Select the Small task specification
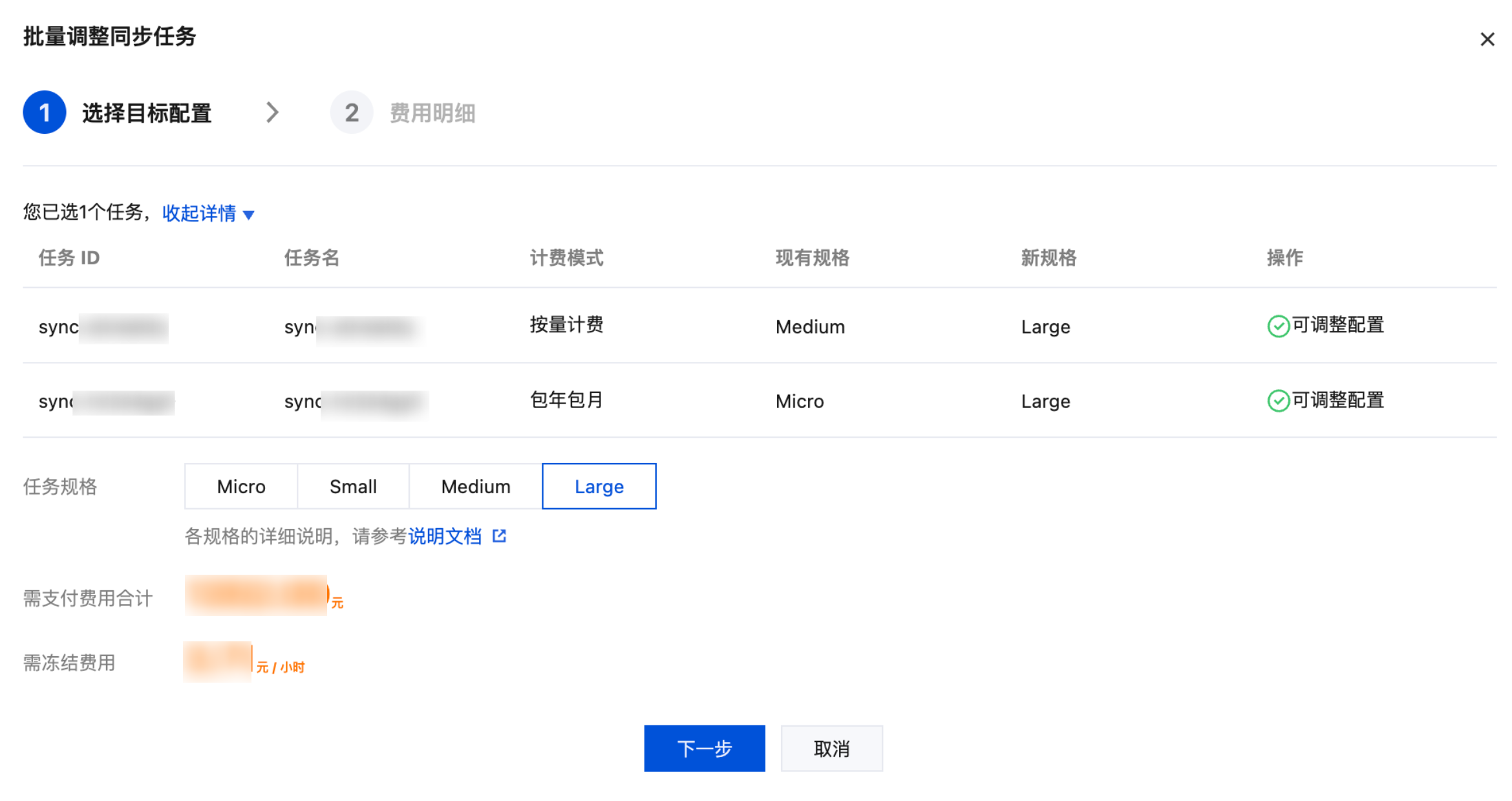 (x=353, y=486)
